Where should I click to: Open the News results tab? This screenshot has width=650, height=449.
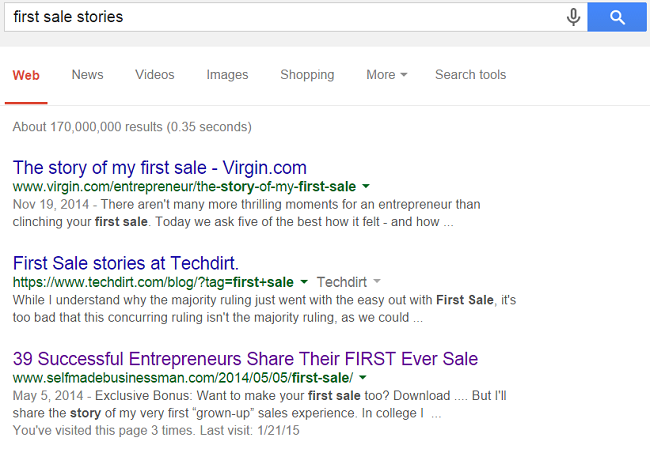[x=87, y=75]
